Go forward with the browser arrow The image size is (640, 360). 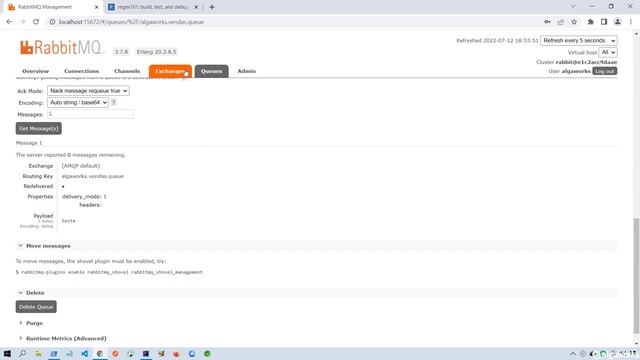pyautogui.click(x=22, y=22)
